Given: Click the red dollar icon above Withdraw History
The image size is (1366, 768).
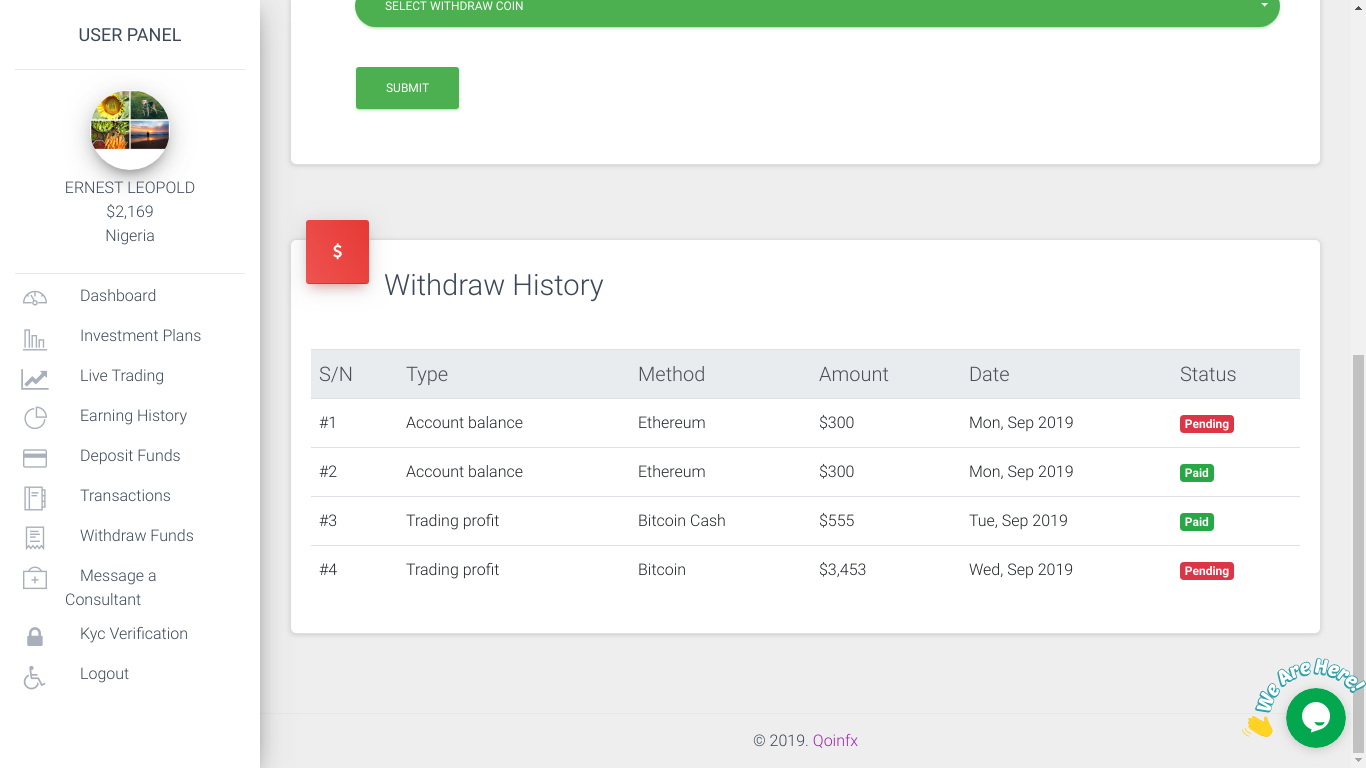Looking at the screenshot, I should coord(337,251).
